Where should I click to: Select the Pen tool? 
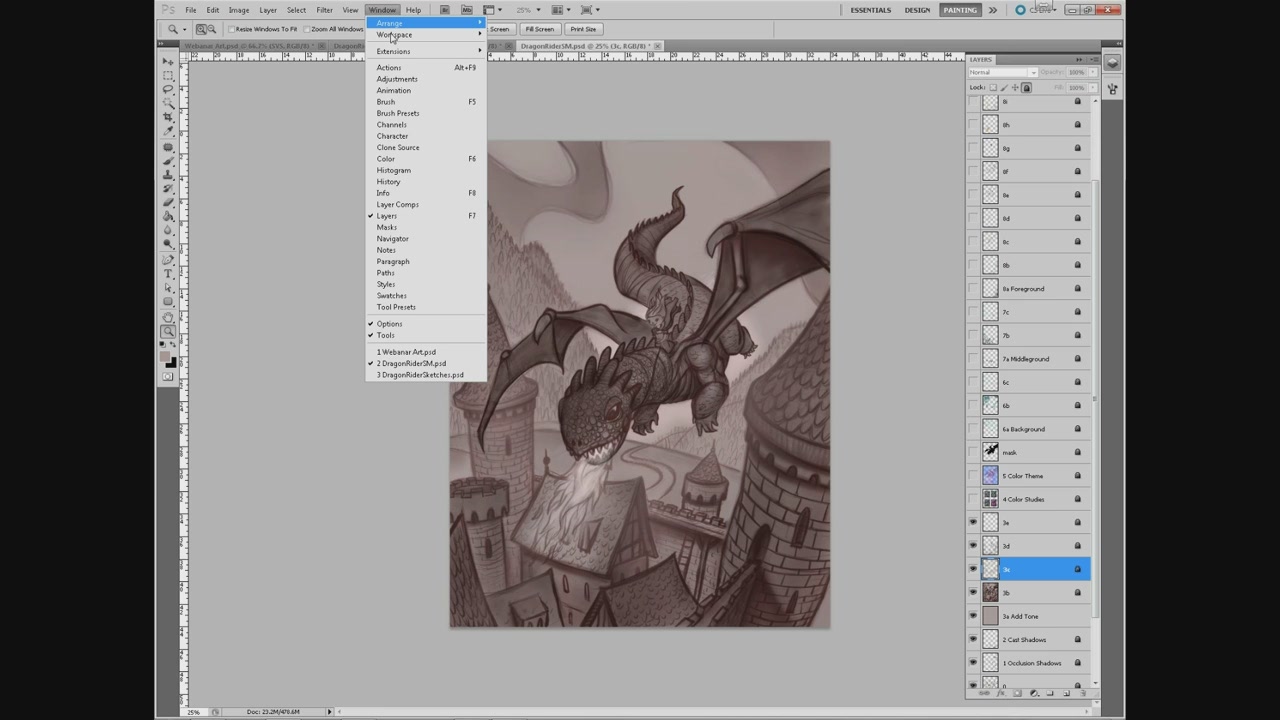coord(168,260)
